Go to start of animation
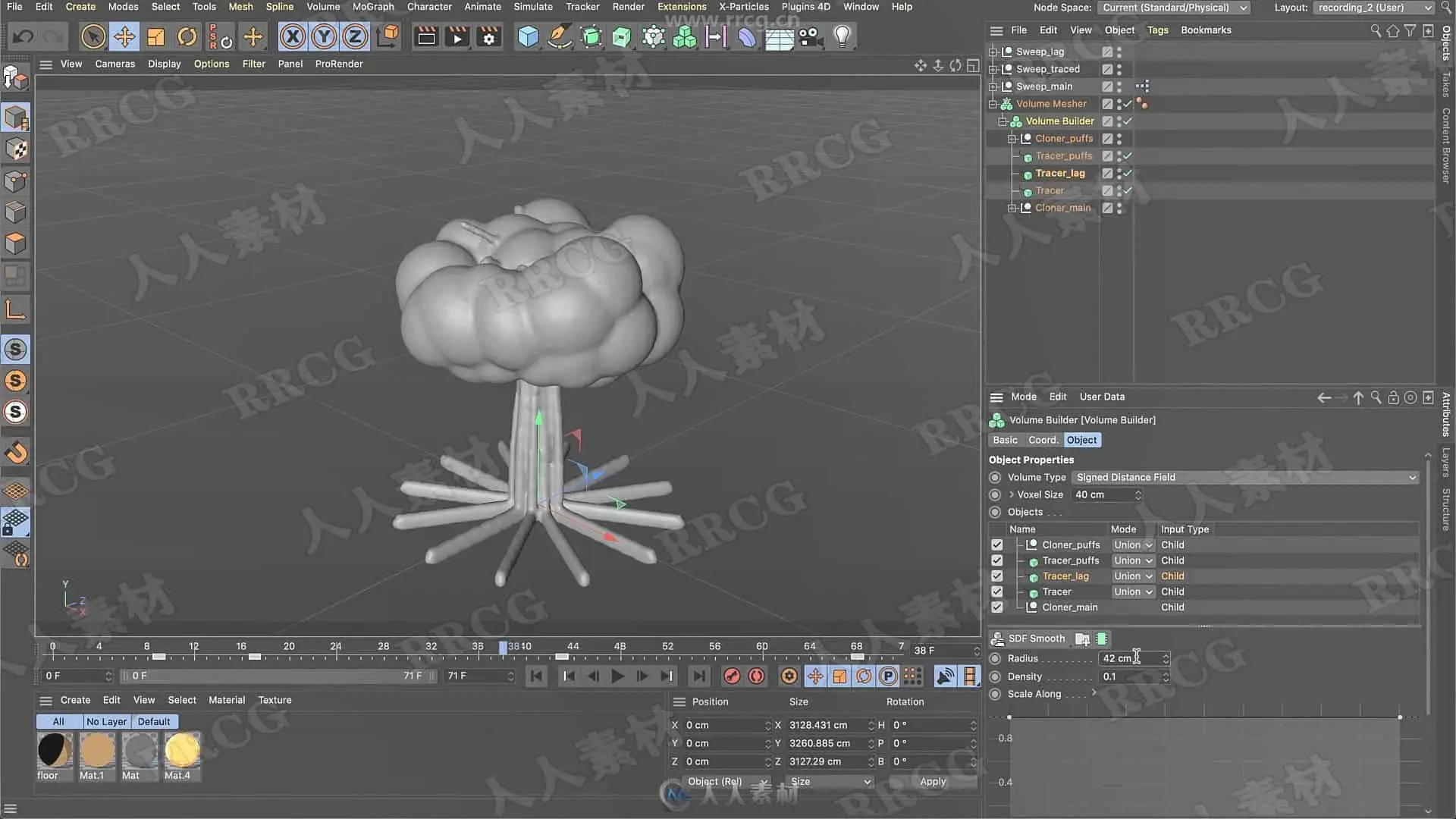 (536, 676)
